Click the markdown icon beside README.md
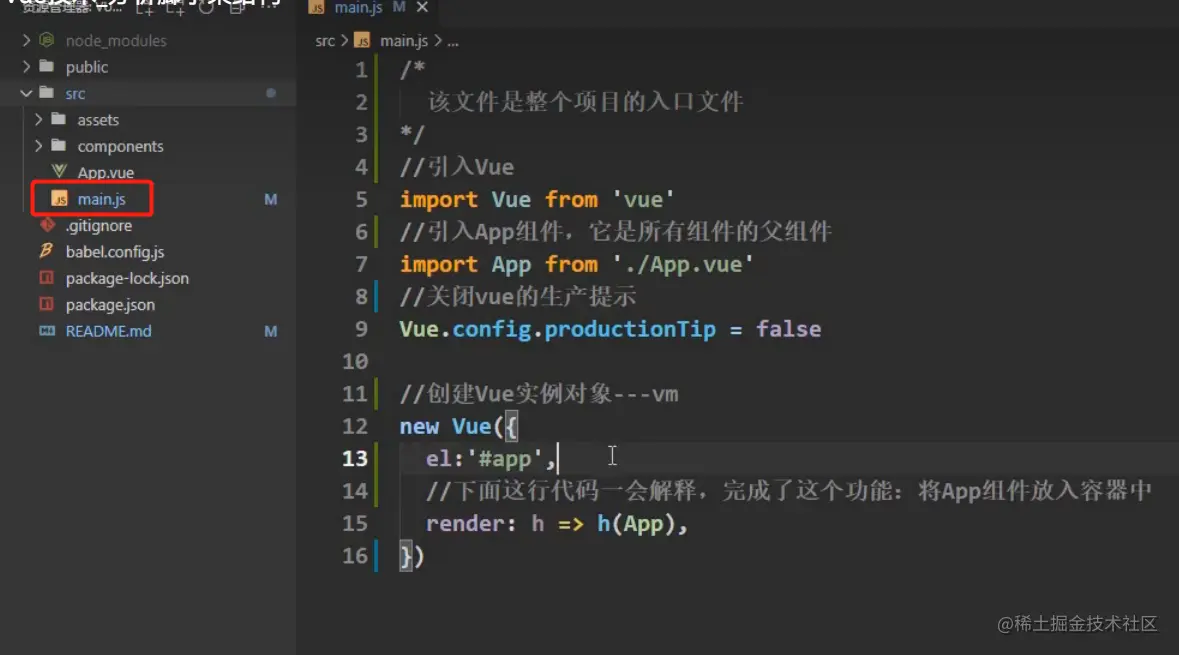This screenshot has width=1179, height=655. pyautogui.click(x=47, y=330)
